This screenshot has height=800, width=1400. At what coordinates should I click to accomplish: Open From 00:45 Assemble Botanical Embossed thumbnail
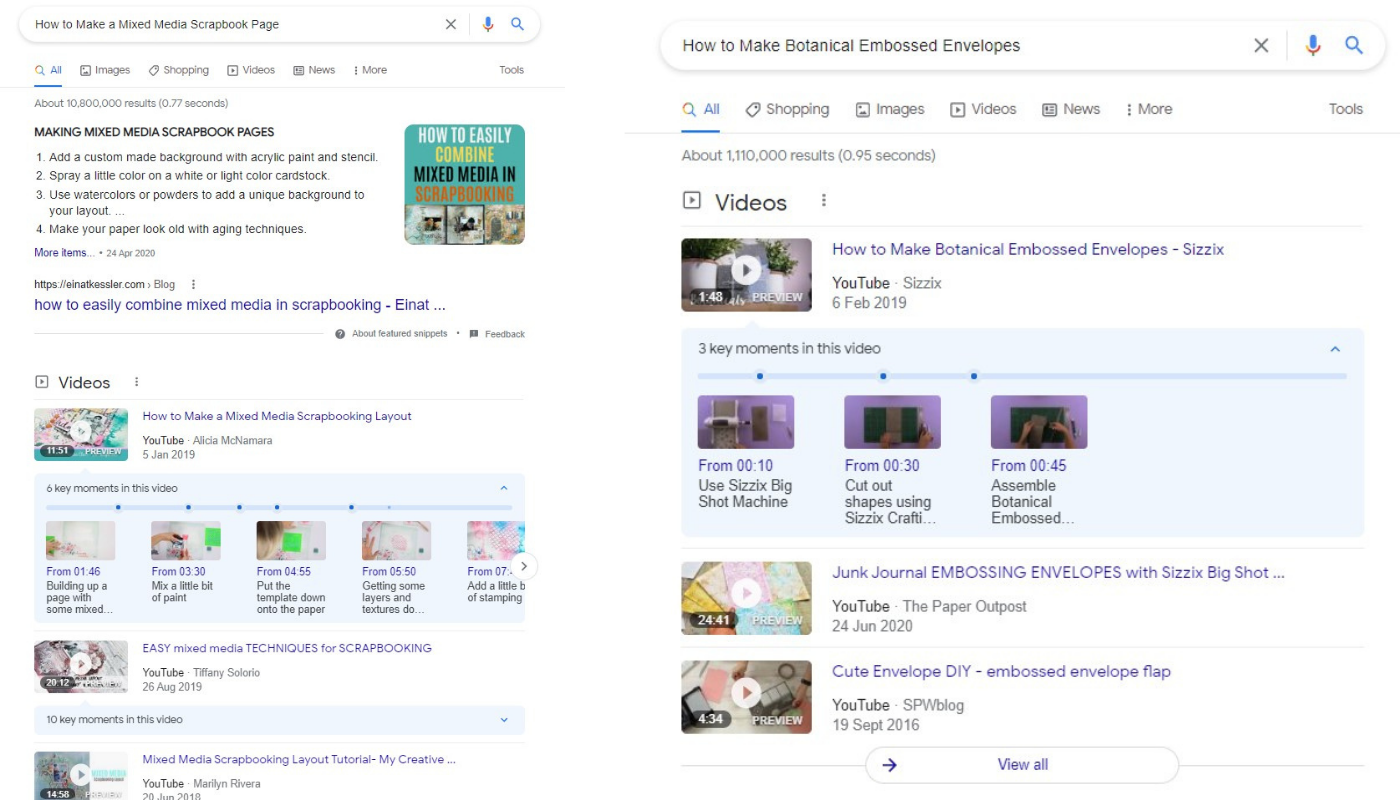1039,422
